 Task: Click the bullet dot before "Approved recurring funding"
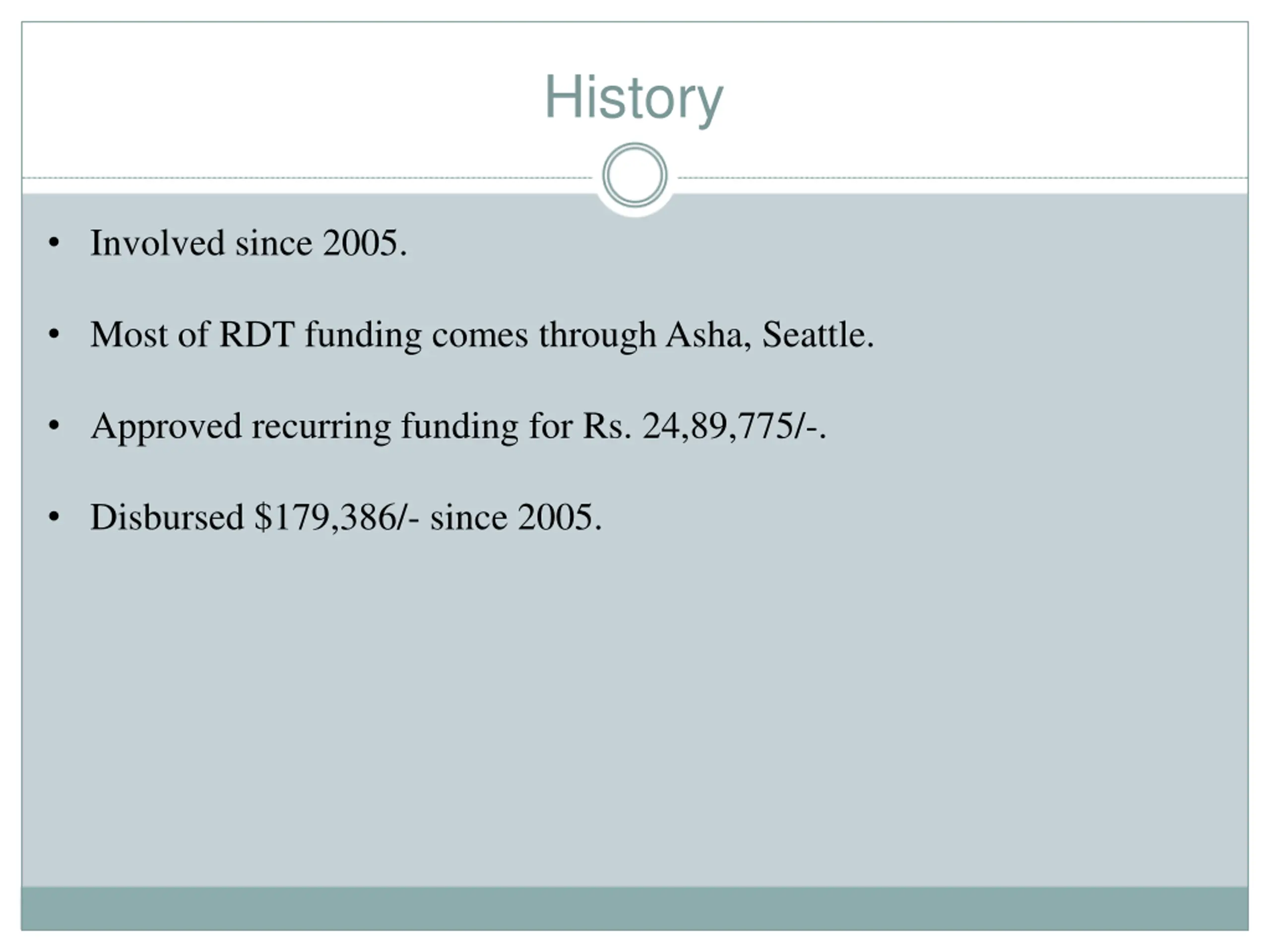(54, 426)
